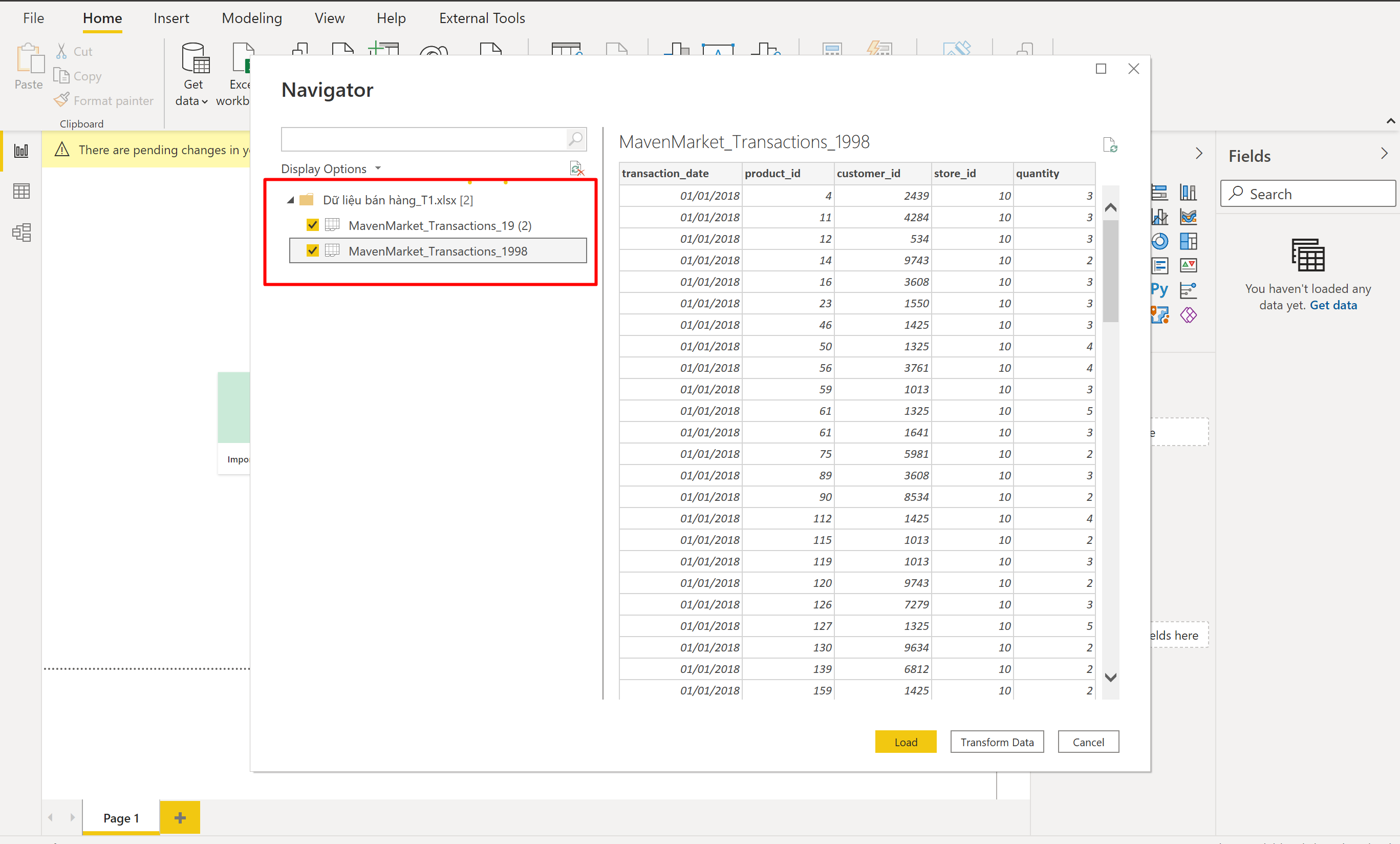Select the Python visual icon
Viewport: 1400px width, 844px height.
[1159, 290]
